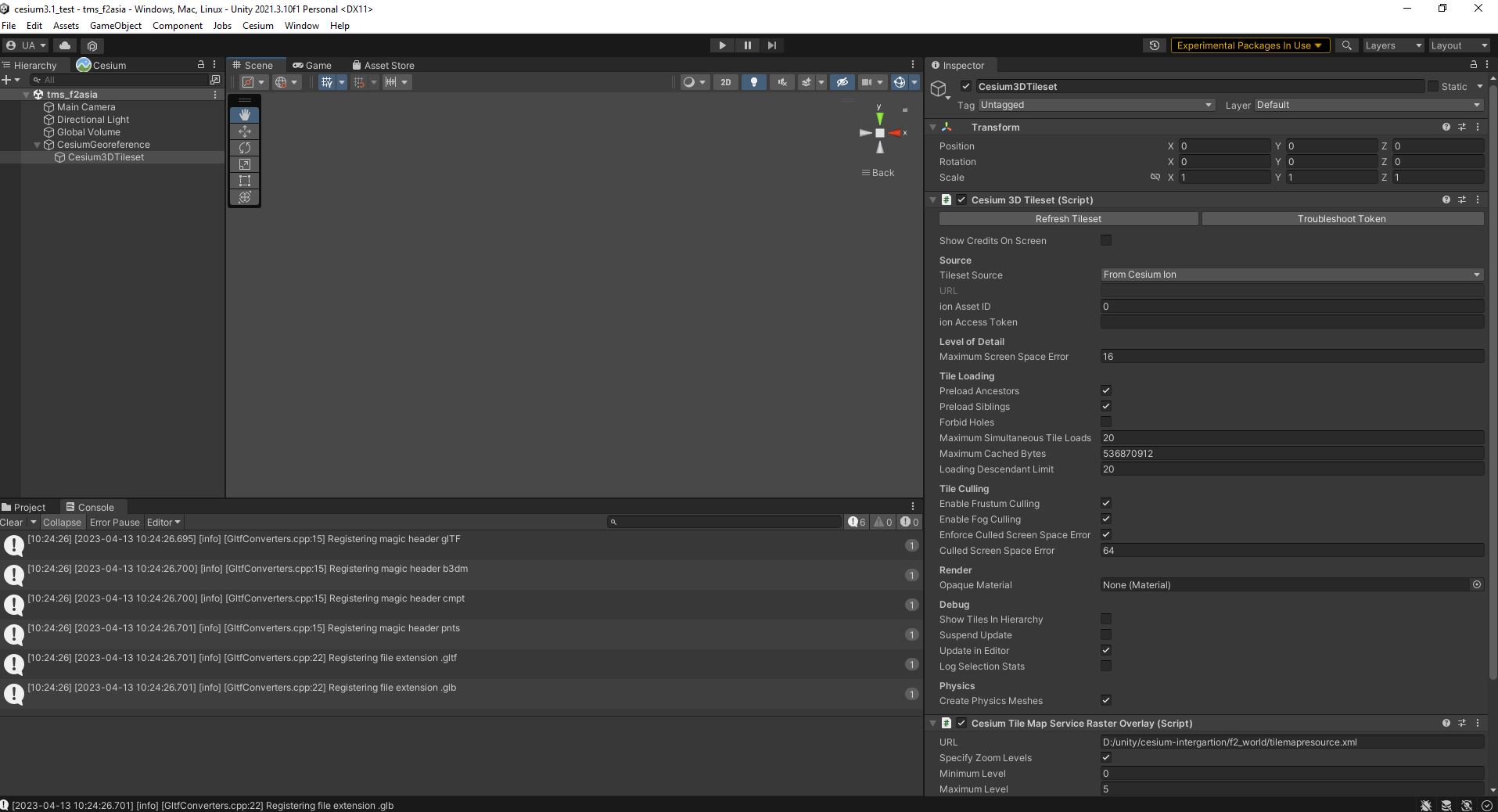Uncheck Enable Fog Culling

click(1106, 519)
